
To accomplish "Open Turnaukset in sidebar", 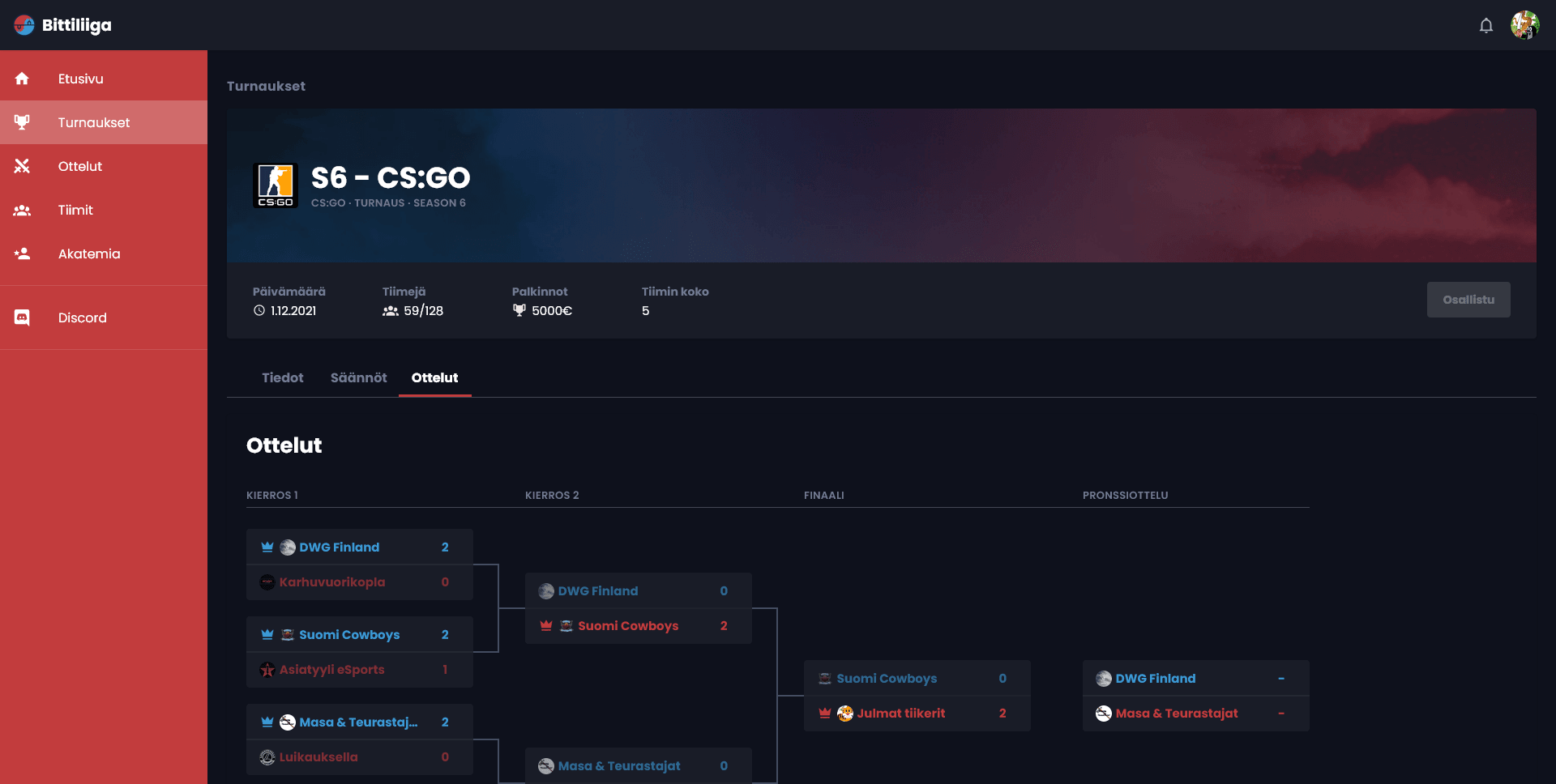I will click(104, 122).
